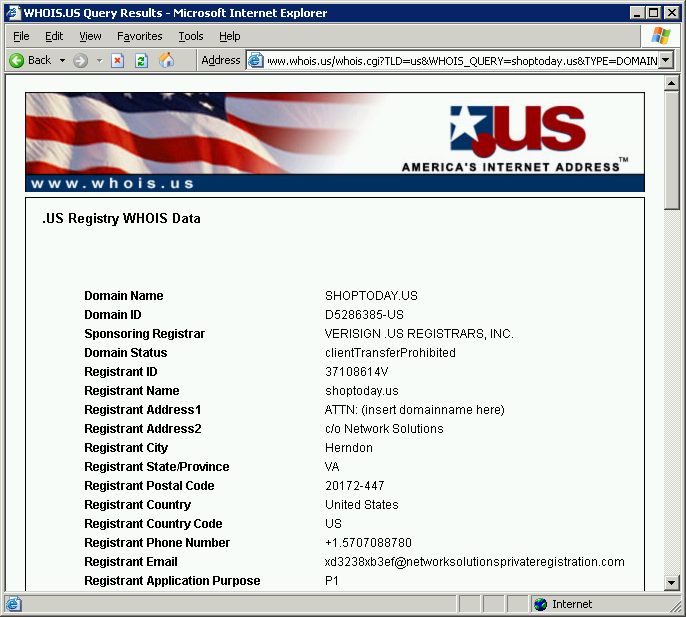Select c/o Network Solutions text

point(384,429)
